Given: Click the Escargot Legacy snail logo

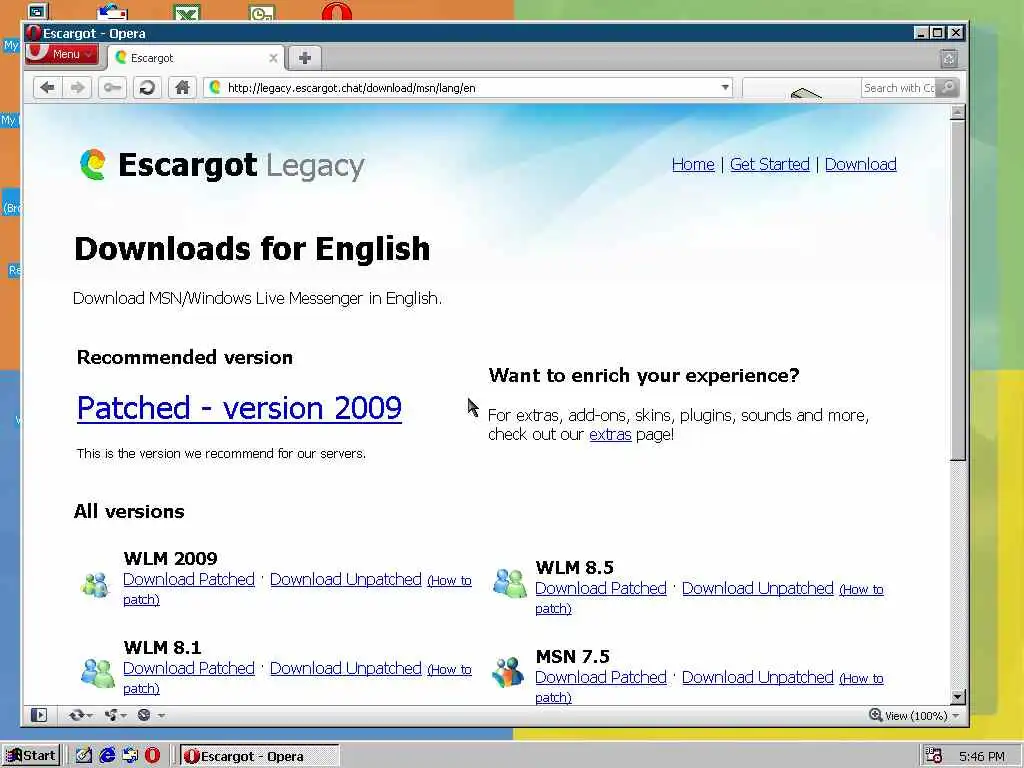Looking at the screenshot, I should pos(93,165).
